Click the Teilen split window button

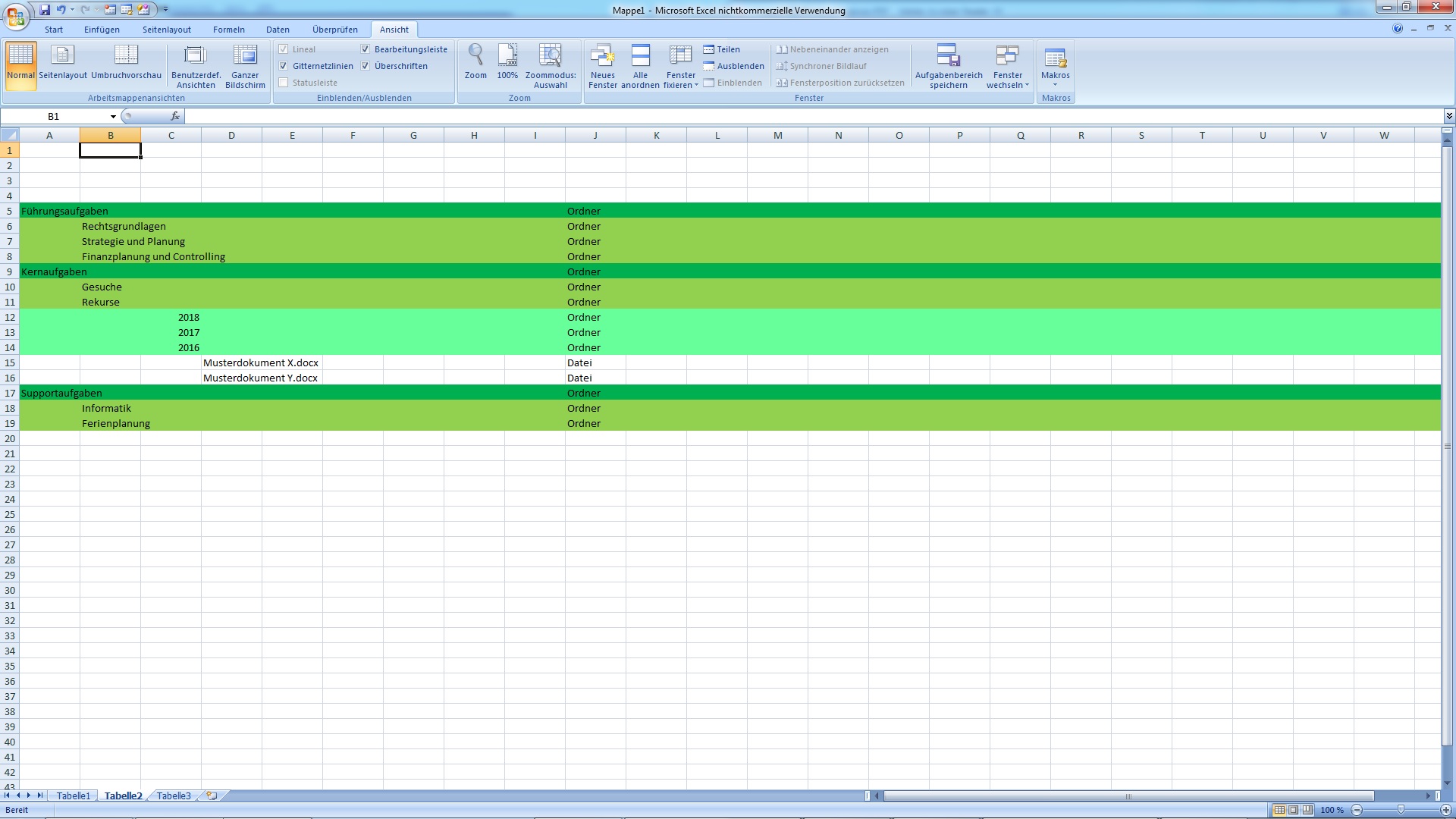[721, 49]
